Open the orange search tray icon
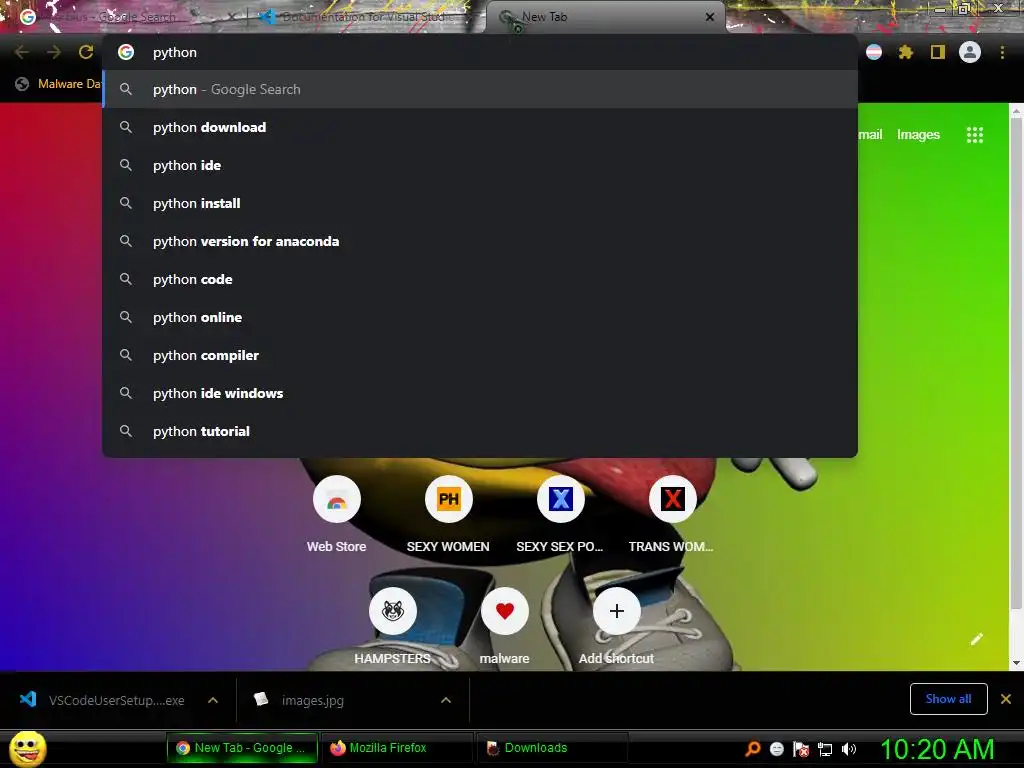Screen dimensions: 1024x768 pyautogui.click(x=753, y=748)
